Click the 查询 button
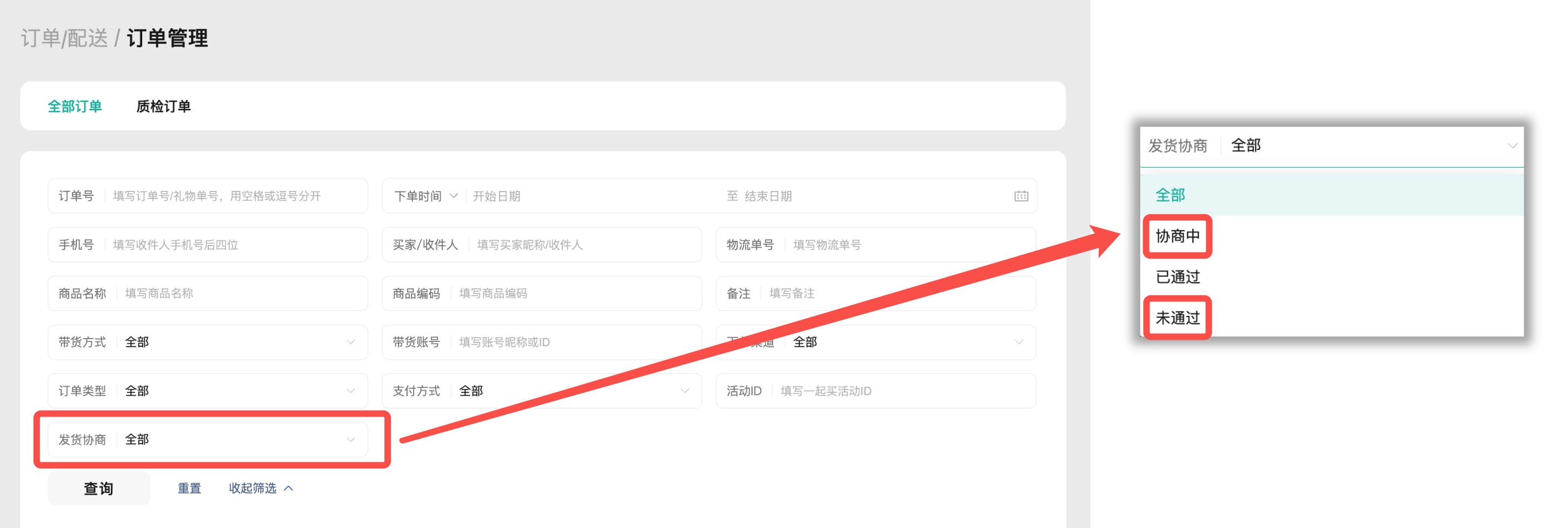1568x528 pixels. pos(98,489)
